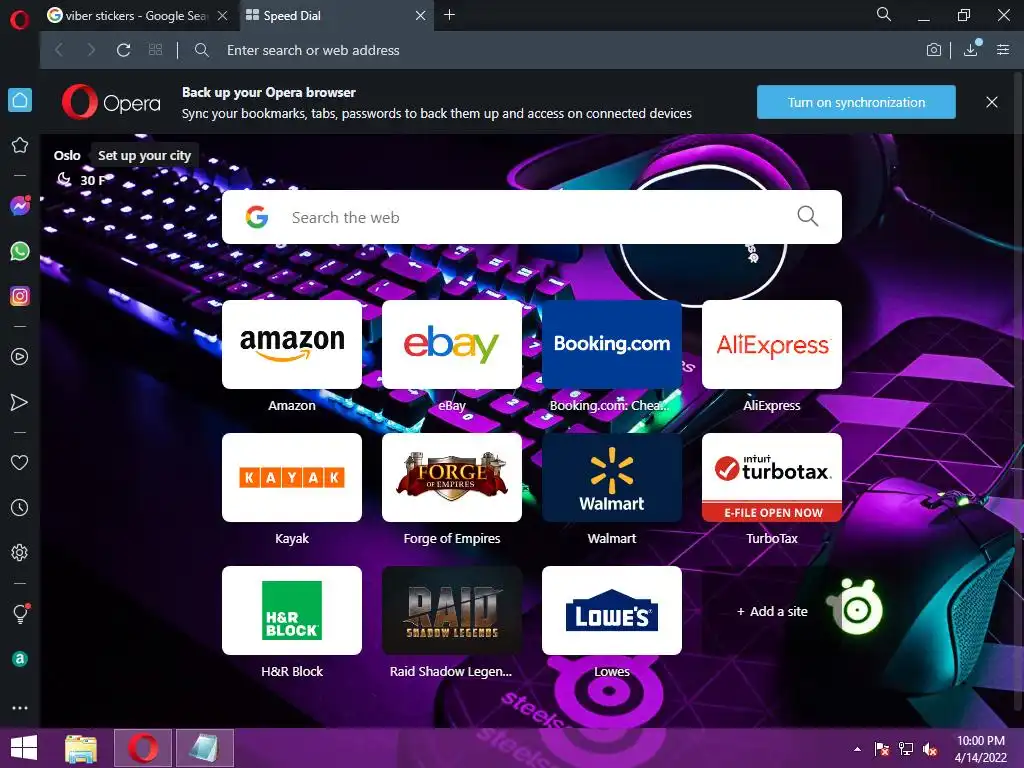Image resolution: width=1024 pixels, height=768 pixels.
Task: Show hidden system tray icons
Action: tap(857, 749)
